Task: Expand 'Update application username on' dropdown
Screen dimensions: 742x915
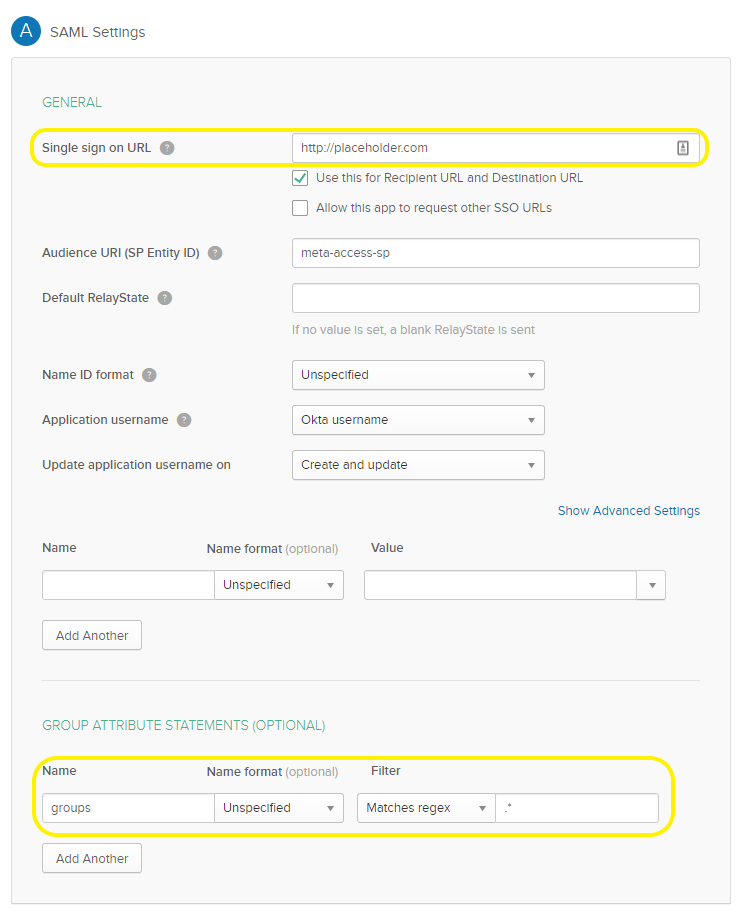Action: [418, 465]
